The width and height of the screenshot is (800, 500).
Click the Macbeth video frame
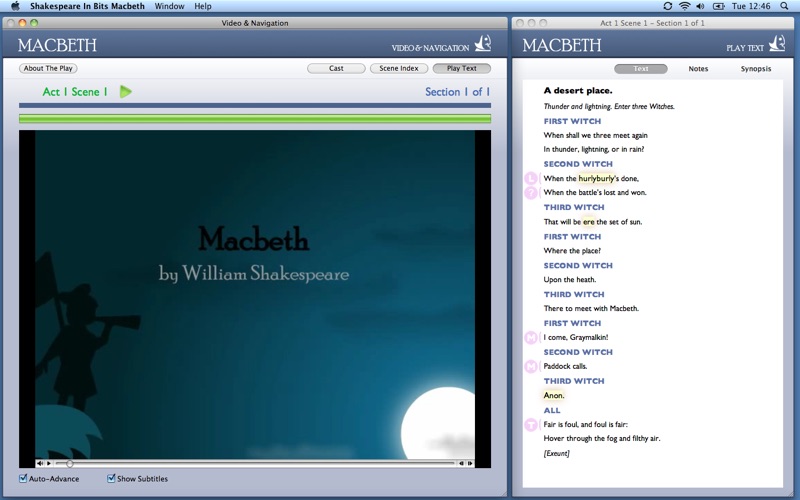pos(255,294)
